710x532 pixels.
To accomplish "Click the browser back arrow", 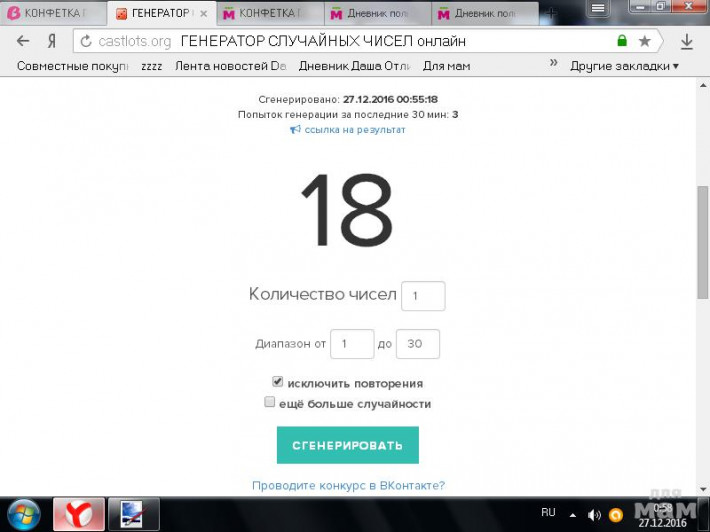I will click(23, 41).
